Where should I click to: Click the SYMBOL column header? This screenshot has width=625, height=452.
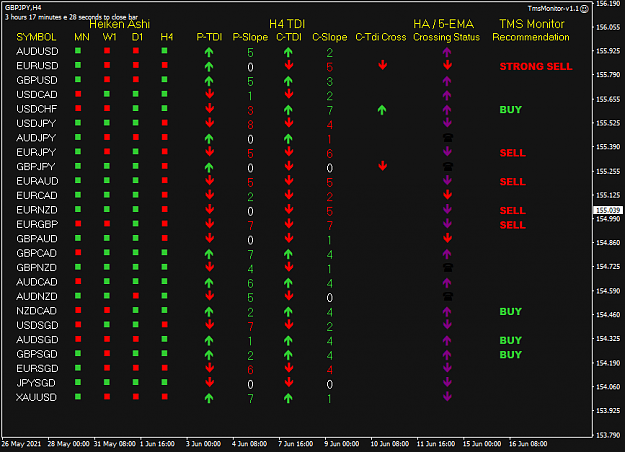tap(36, 37)
